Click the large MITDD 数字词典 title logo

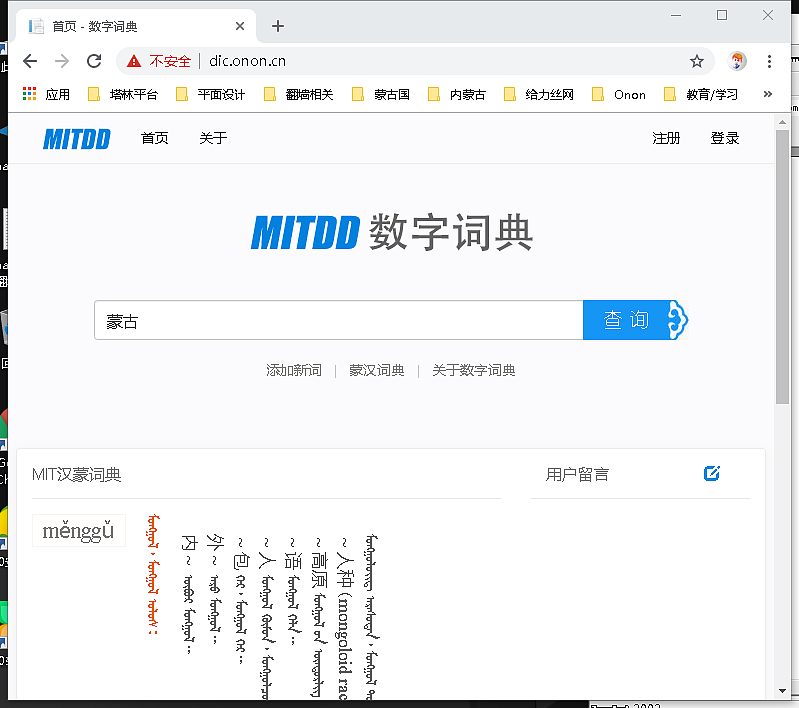pyautogui.click(x=392, y=232)
